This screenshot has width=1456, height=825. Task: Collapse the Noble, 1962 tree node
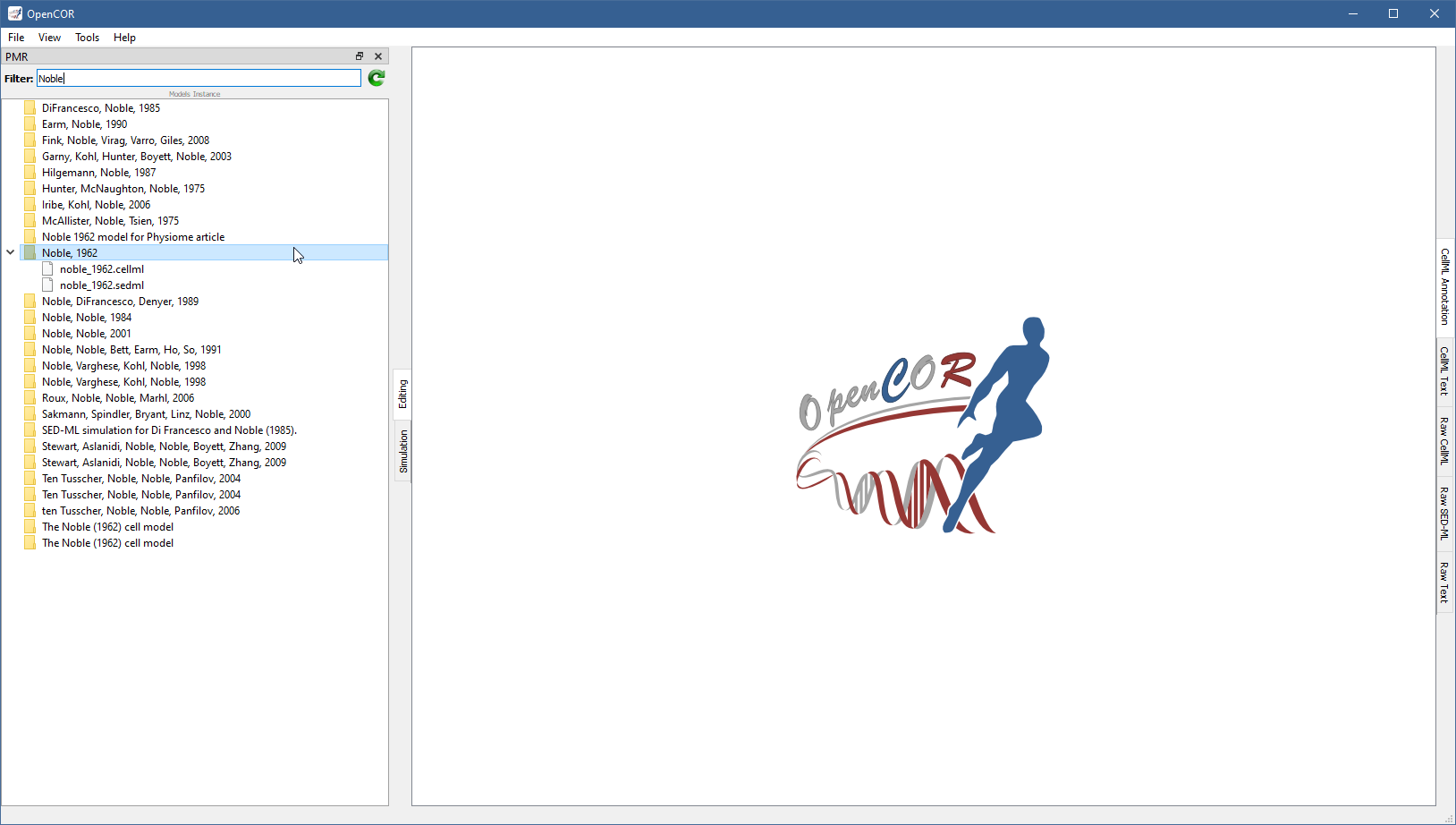[x=11, y=253]
